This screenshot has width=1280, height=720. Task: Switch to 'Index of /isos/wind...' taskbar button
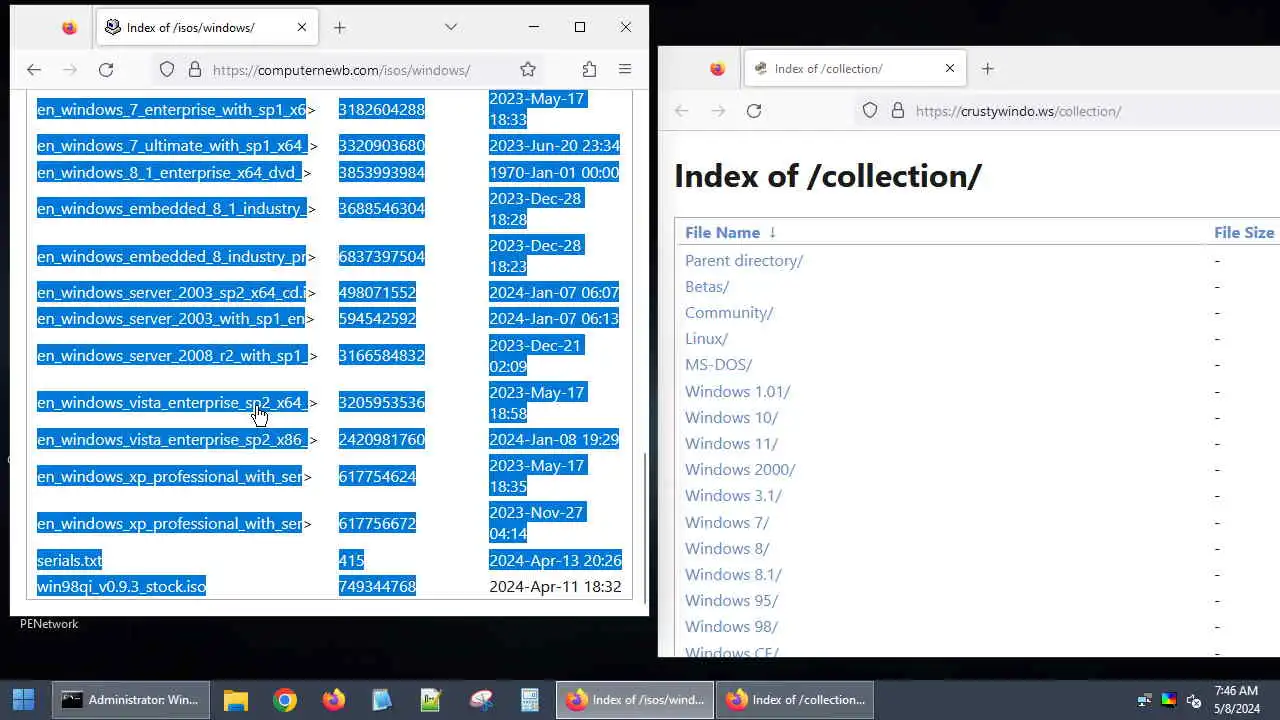click(x=636, y=700)
